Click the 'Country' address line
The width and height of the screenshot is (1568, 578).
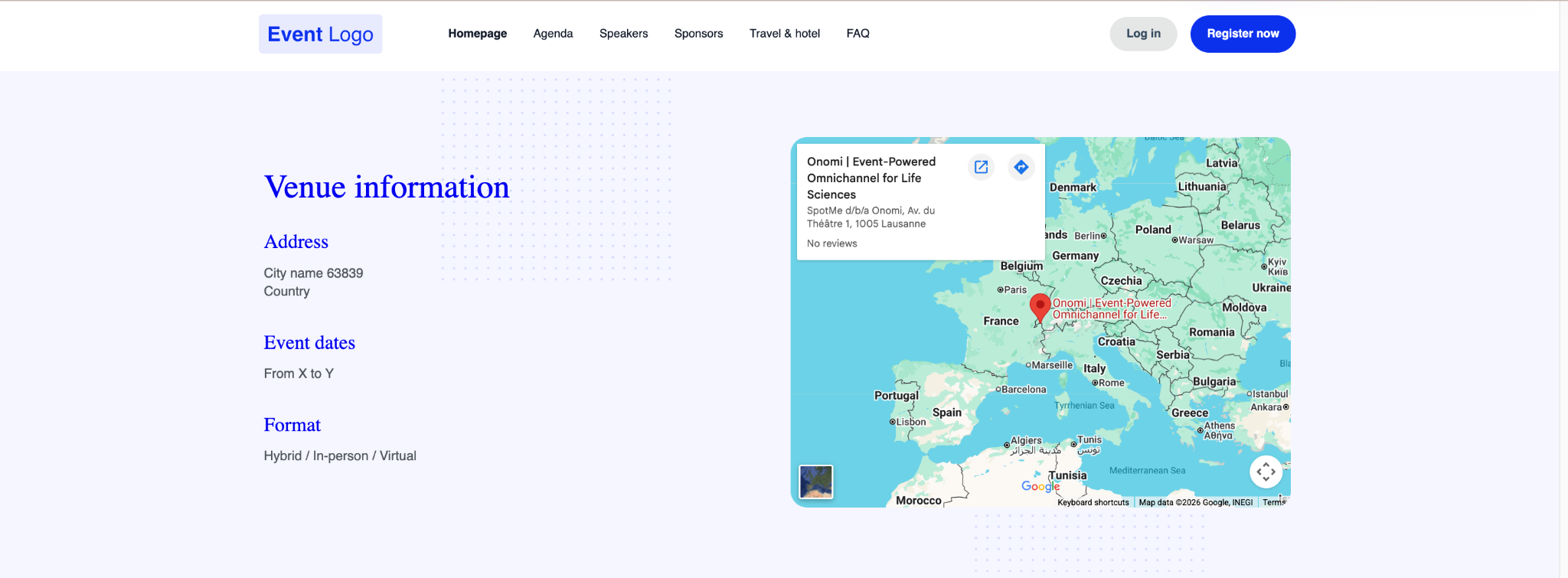(x=287, y=292)
